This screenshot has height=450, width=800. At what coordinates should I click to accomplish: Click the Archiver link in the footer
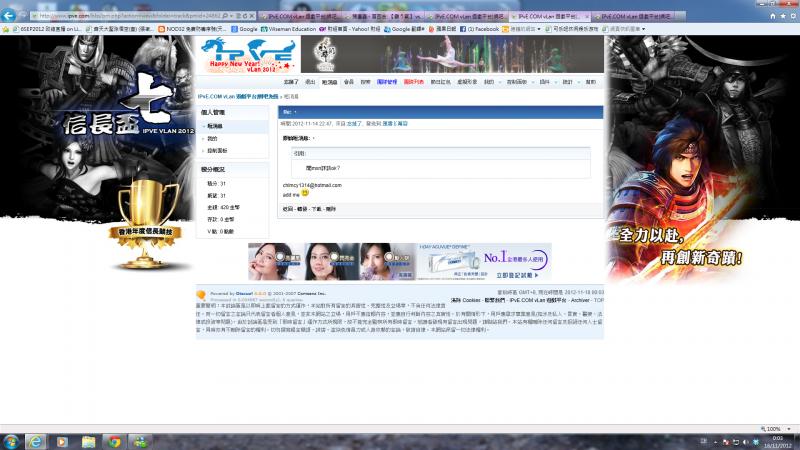580,300
